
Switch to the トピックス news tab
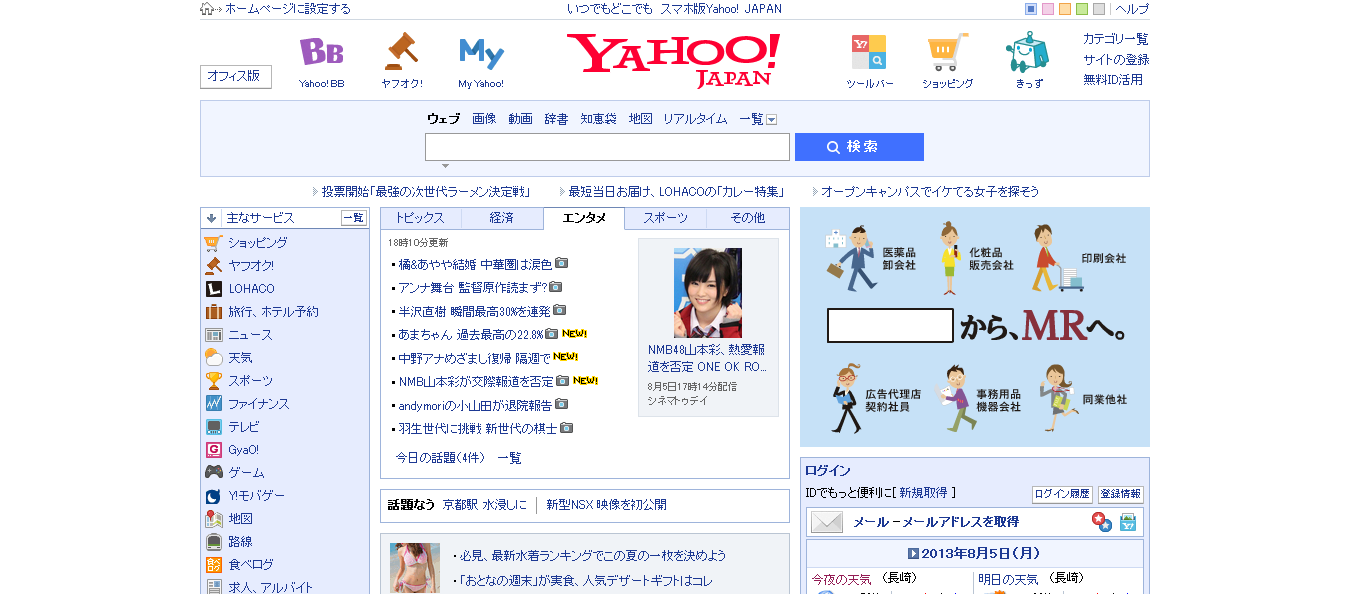[420, 218]
